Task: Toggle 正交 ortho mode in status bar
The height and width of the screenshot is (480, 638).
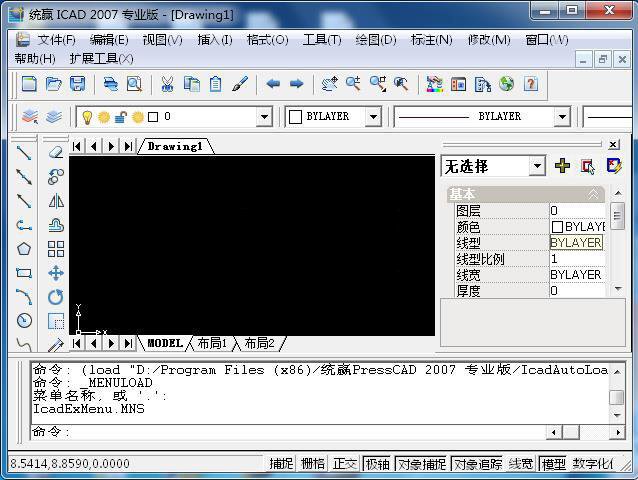Action: tap(345, 464)
